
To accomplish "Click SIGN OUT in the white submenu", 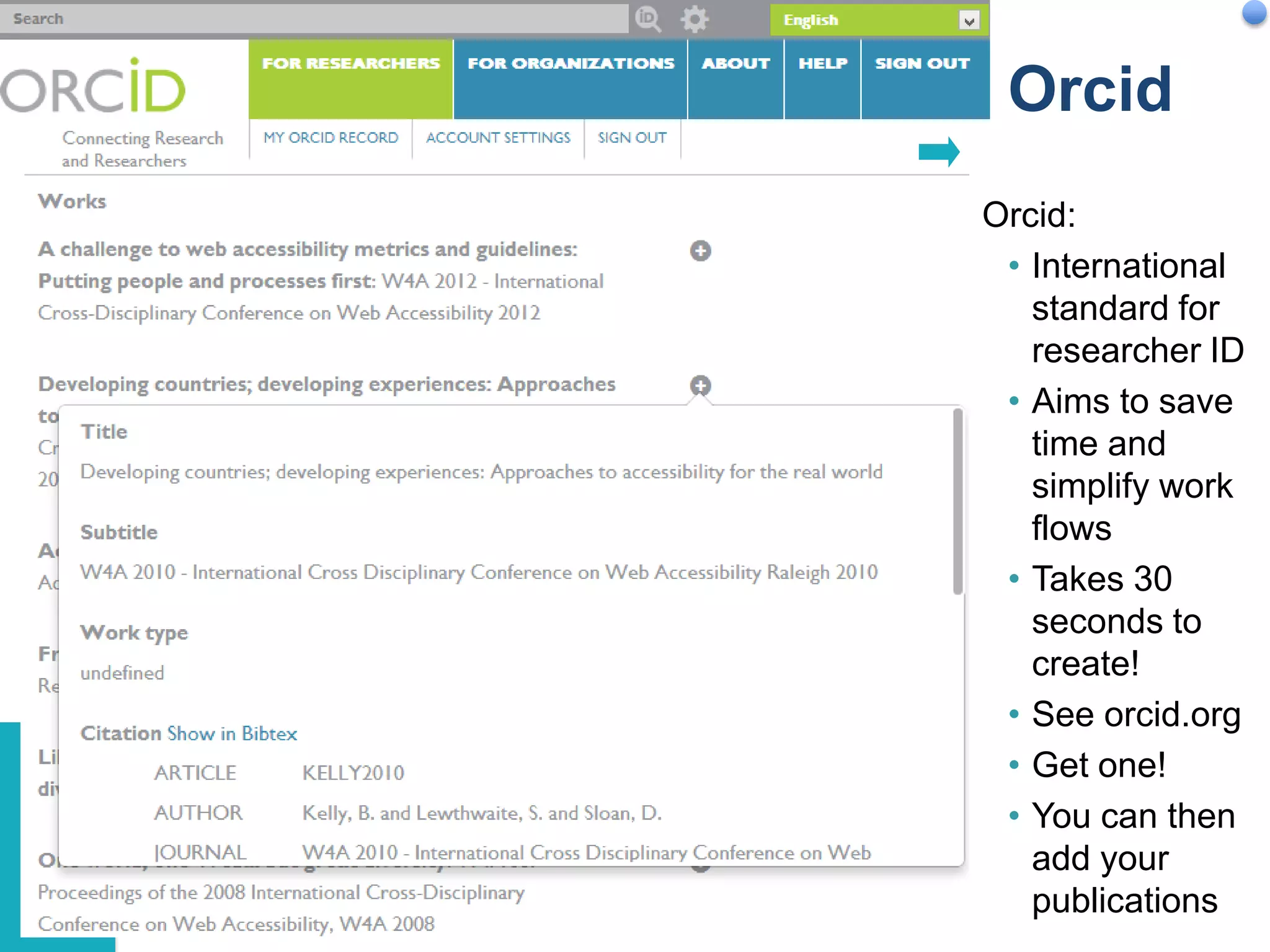I will (632, 138).
